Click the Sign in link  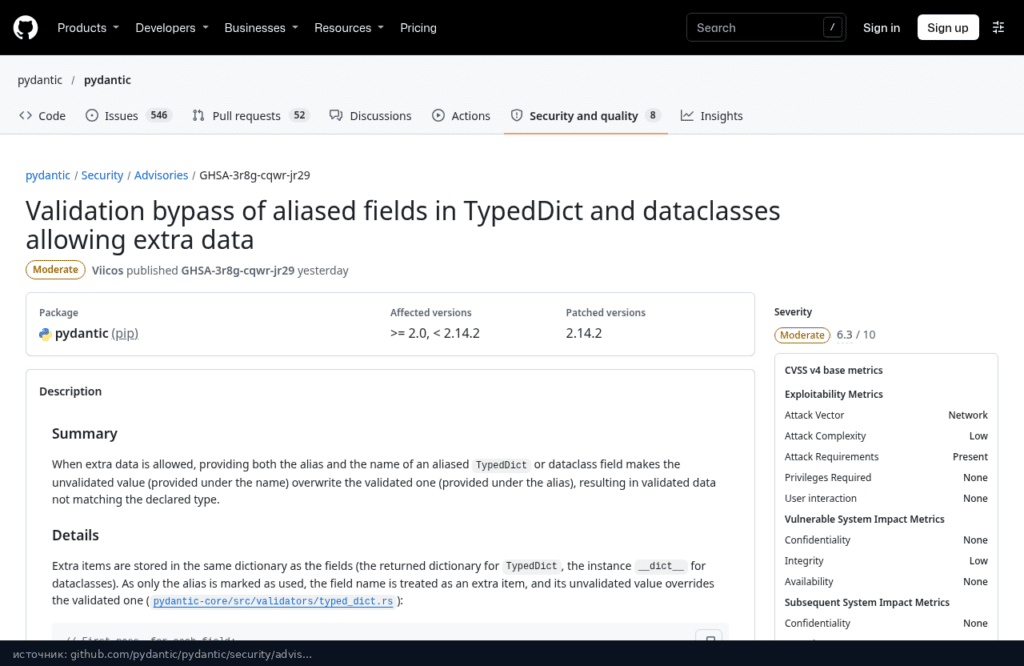pos(881,27)
